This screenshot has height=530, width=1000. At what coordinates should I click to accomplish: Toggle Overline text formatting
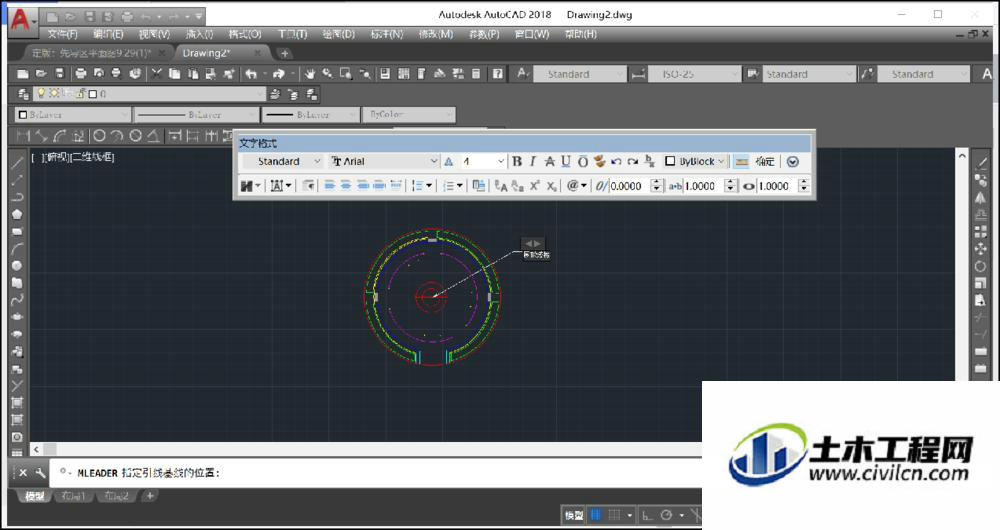tap(582, 161)
